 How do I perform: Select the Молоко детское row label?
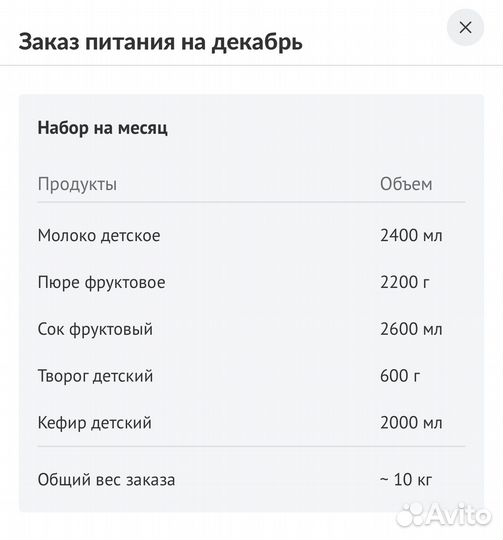(x=99, y=236)
